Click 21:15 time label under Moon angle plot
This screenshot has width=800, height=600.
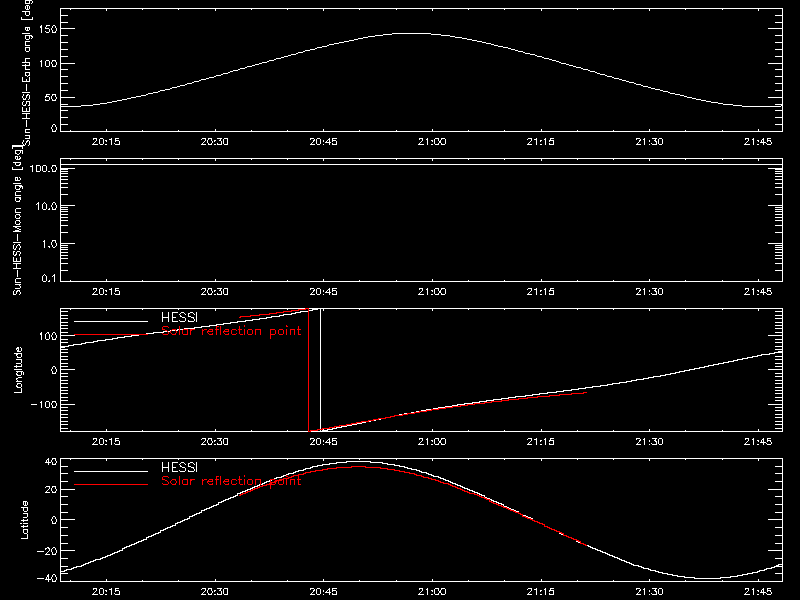tap(540, 291)
